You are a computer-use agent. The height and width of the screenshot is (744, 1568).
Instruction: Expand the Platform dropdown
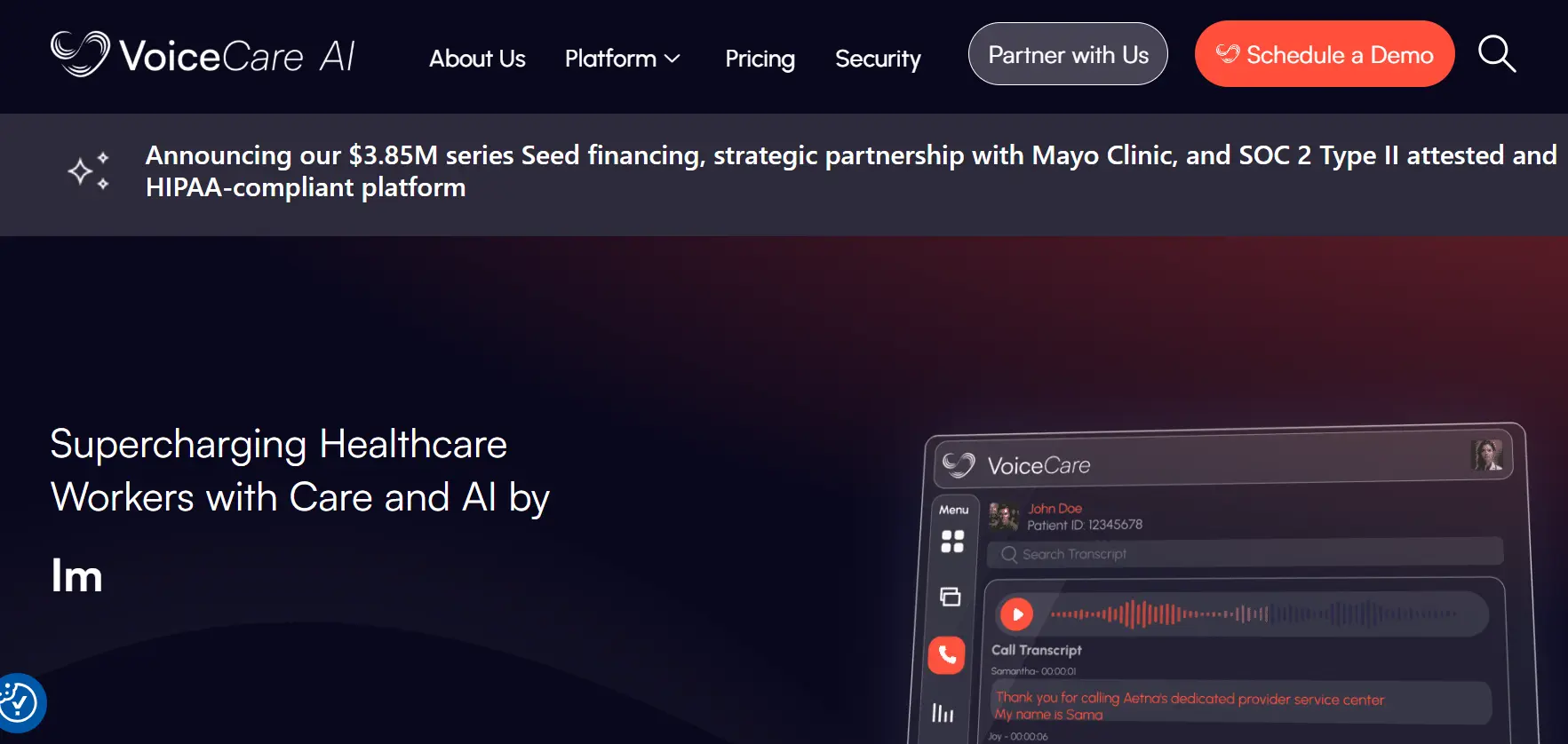[x=622, y=59]
